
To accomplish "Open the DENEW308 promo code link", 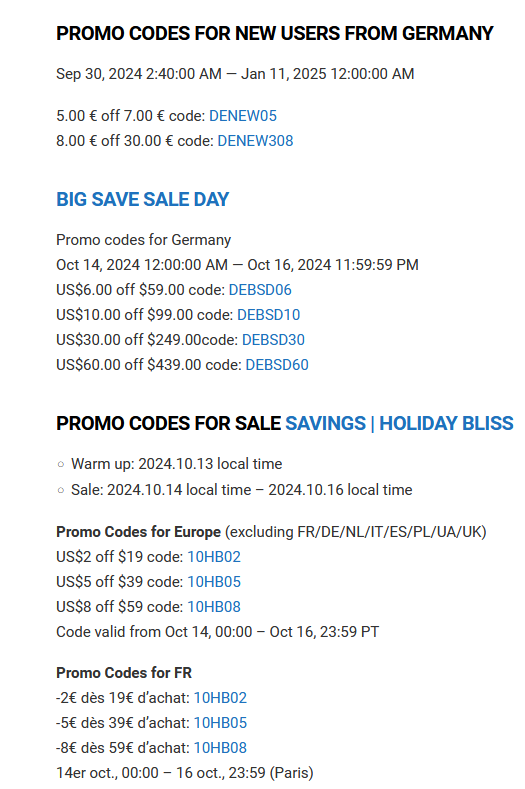I will [255, 141].
